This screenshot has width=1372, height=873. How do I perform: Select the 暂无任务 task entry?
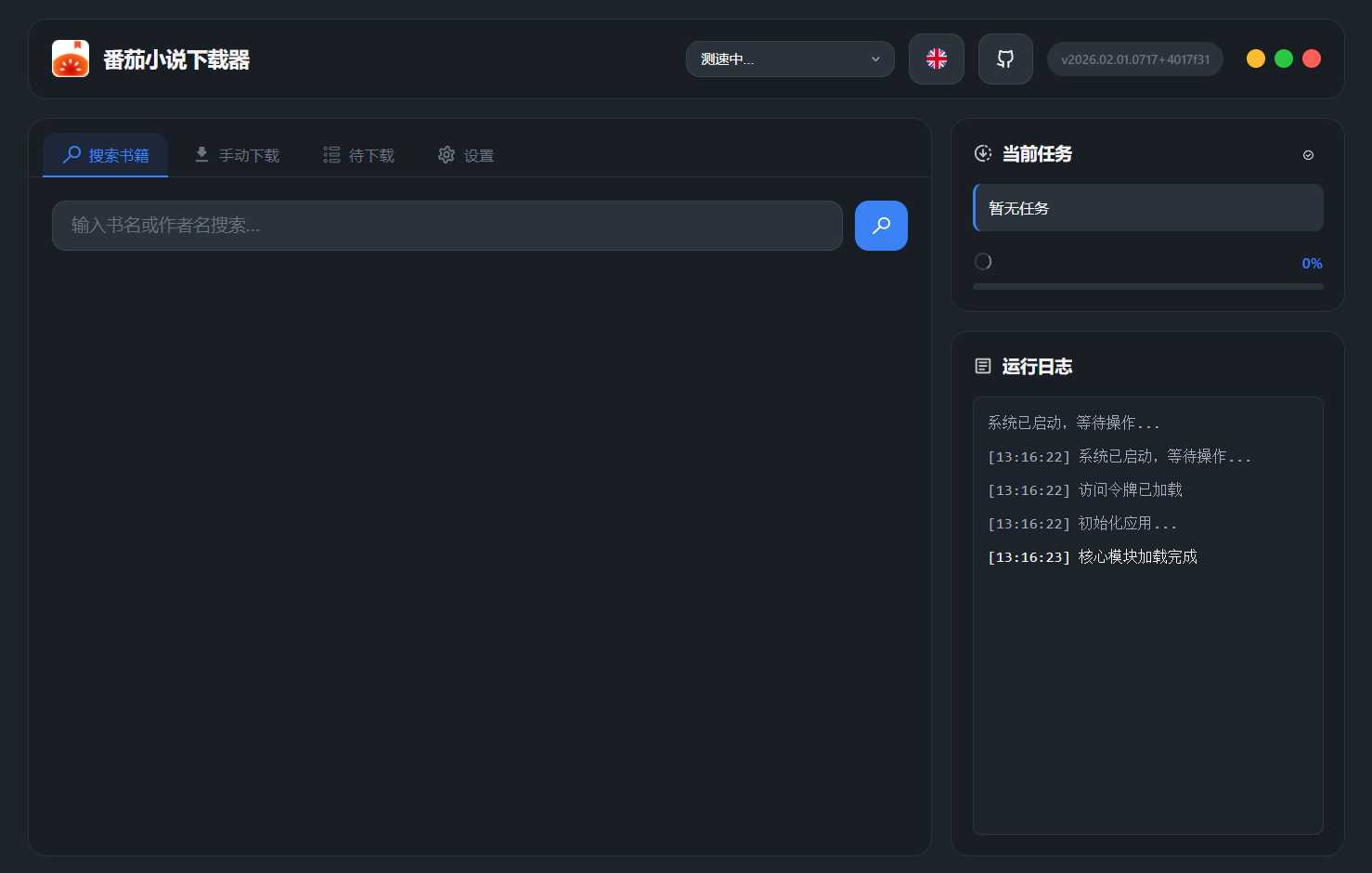click(x=1148, y=208)
